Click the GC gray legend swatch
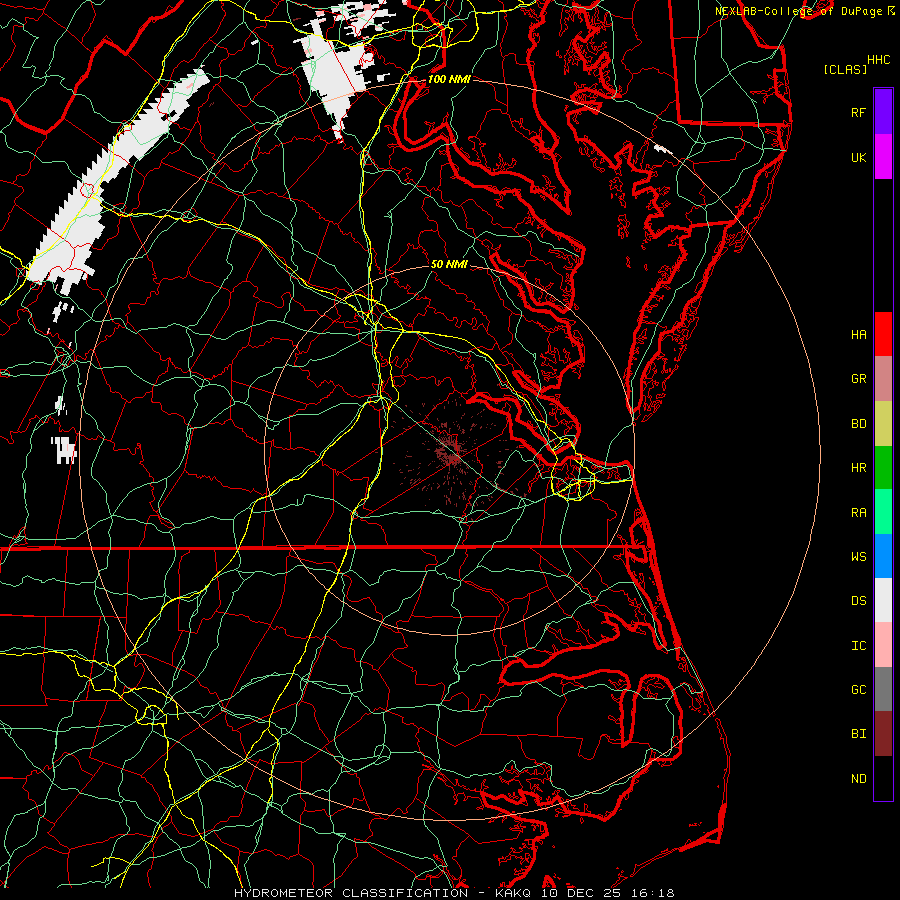Viewport: 900px width, 900px height. [883, 689]
